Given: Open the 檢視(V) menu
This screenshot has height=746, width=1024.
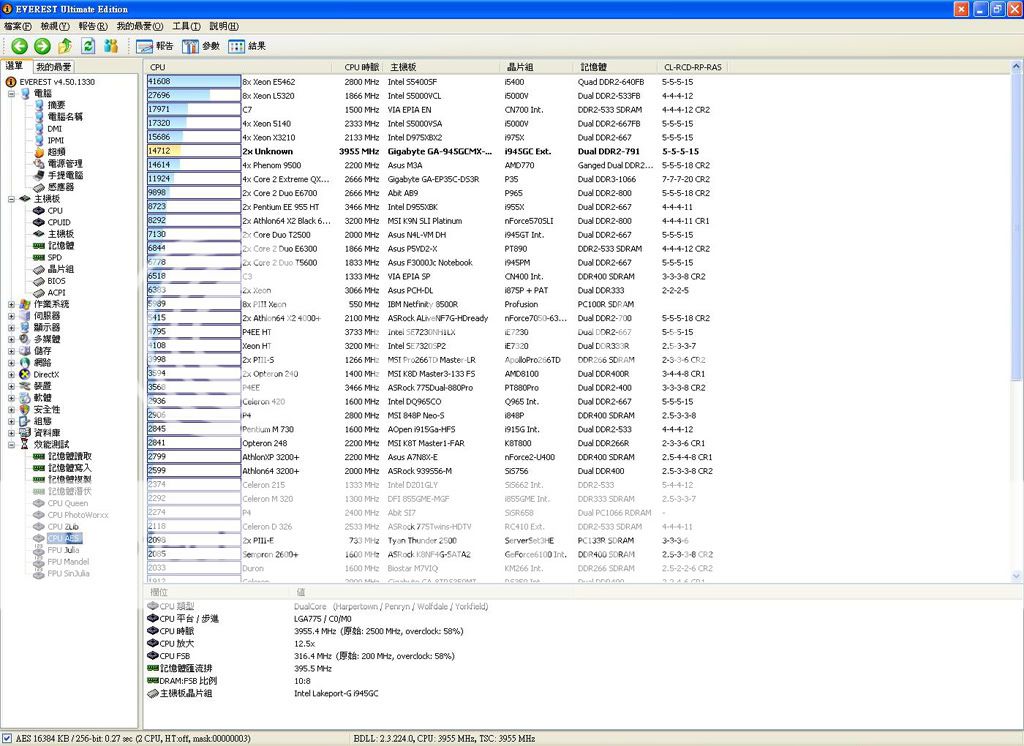Looking at the screenshot, I should click(55, 26).
